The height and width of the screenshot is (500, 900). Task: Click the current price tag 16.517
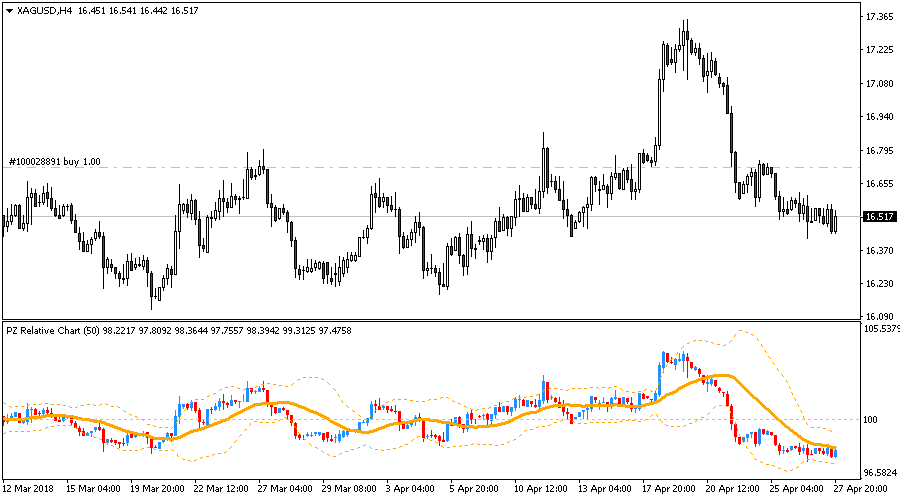(879, 216)
